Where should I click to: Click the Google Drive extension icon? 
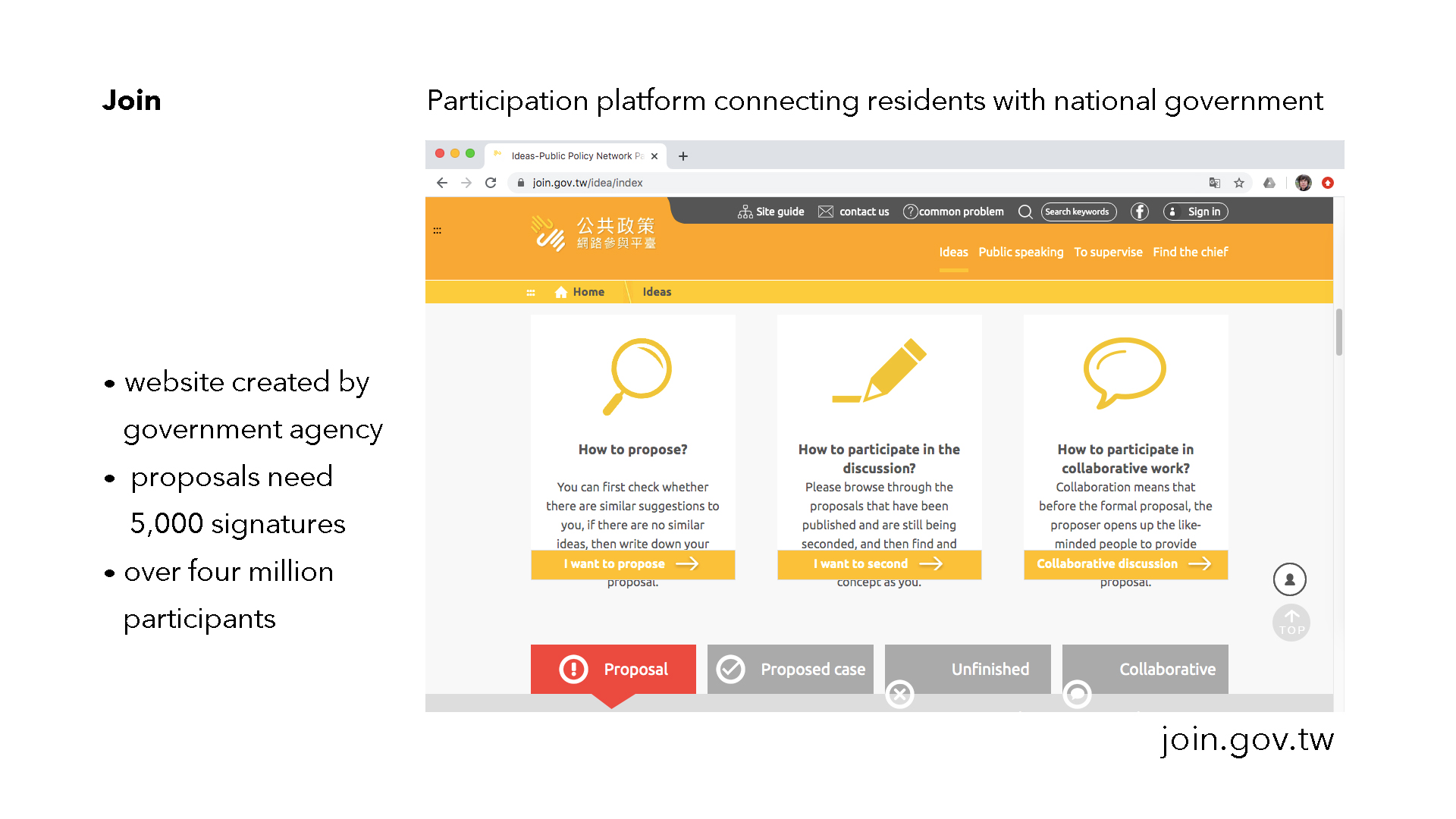pos(1269,183)
